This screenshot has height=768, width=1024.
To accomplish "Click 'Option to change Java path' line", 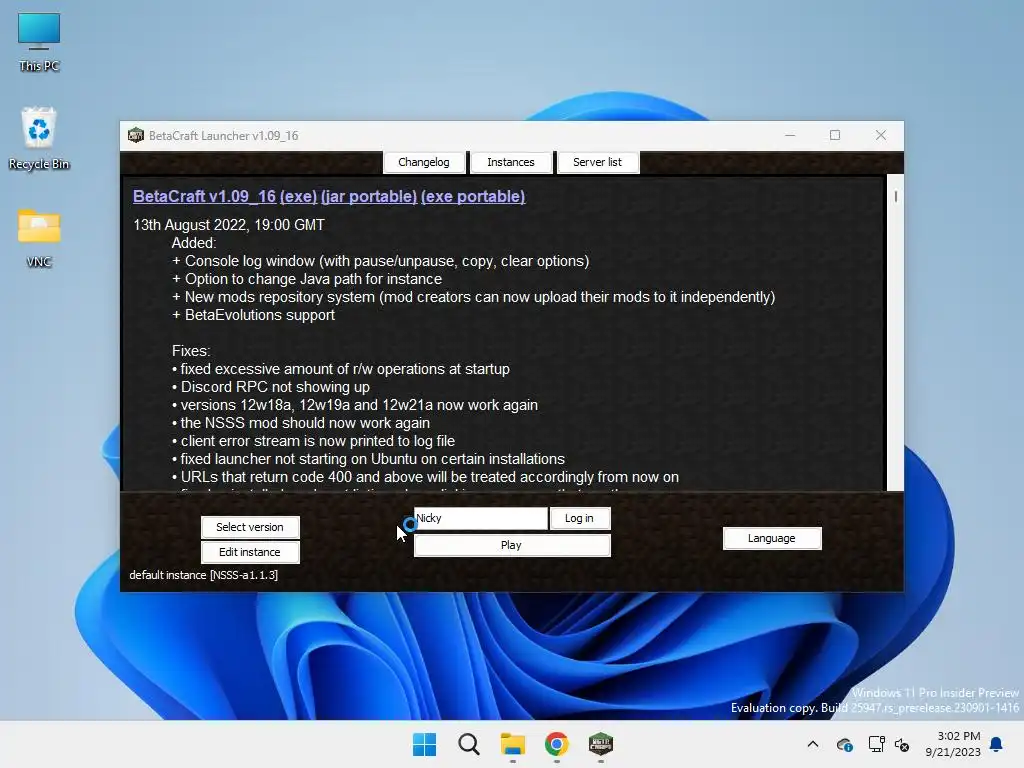I will click(x=306, y=279).
